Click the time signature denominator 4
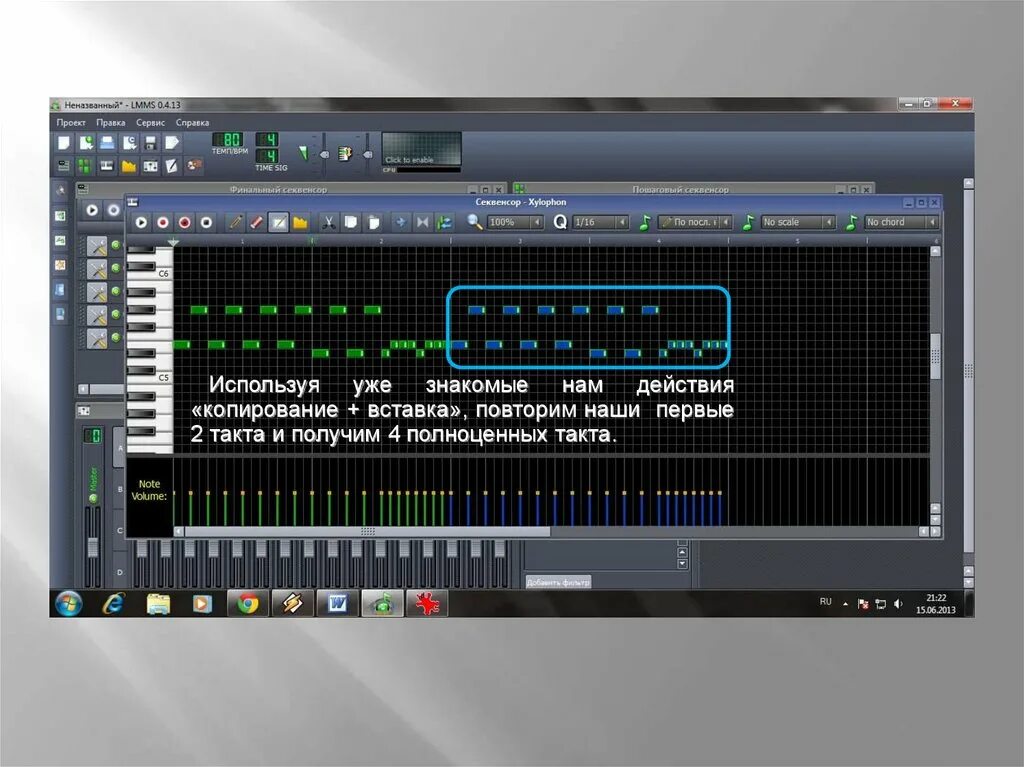Screen dimensions: 1024x767 point(268,155)
